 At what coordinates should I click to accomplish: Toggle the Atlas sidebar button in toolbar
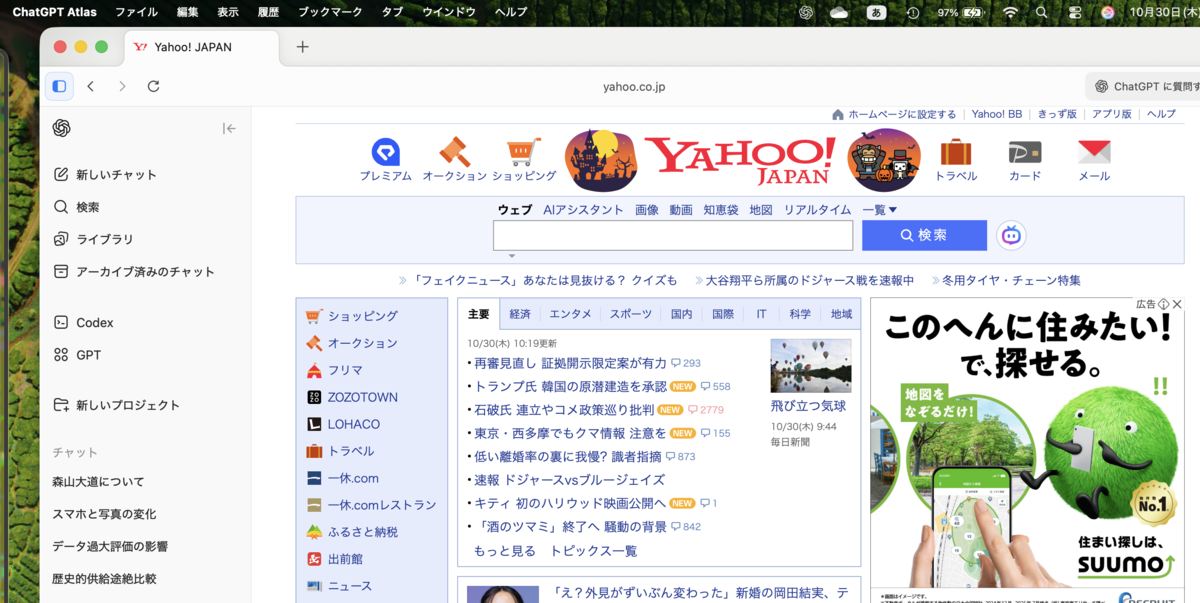[59, 86]
